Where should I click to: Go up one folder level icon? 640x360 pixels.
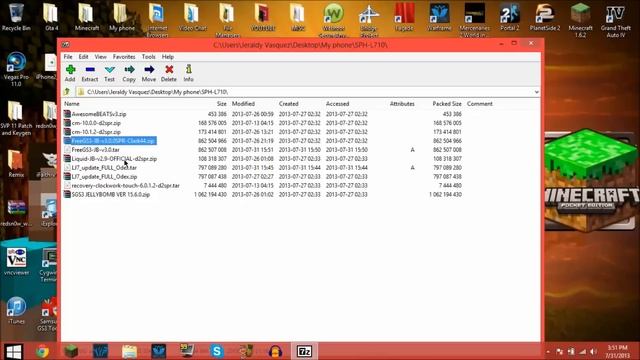pyautogui.click(x=67, y=92)
